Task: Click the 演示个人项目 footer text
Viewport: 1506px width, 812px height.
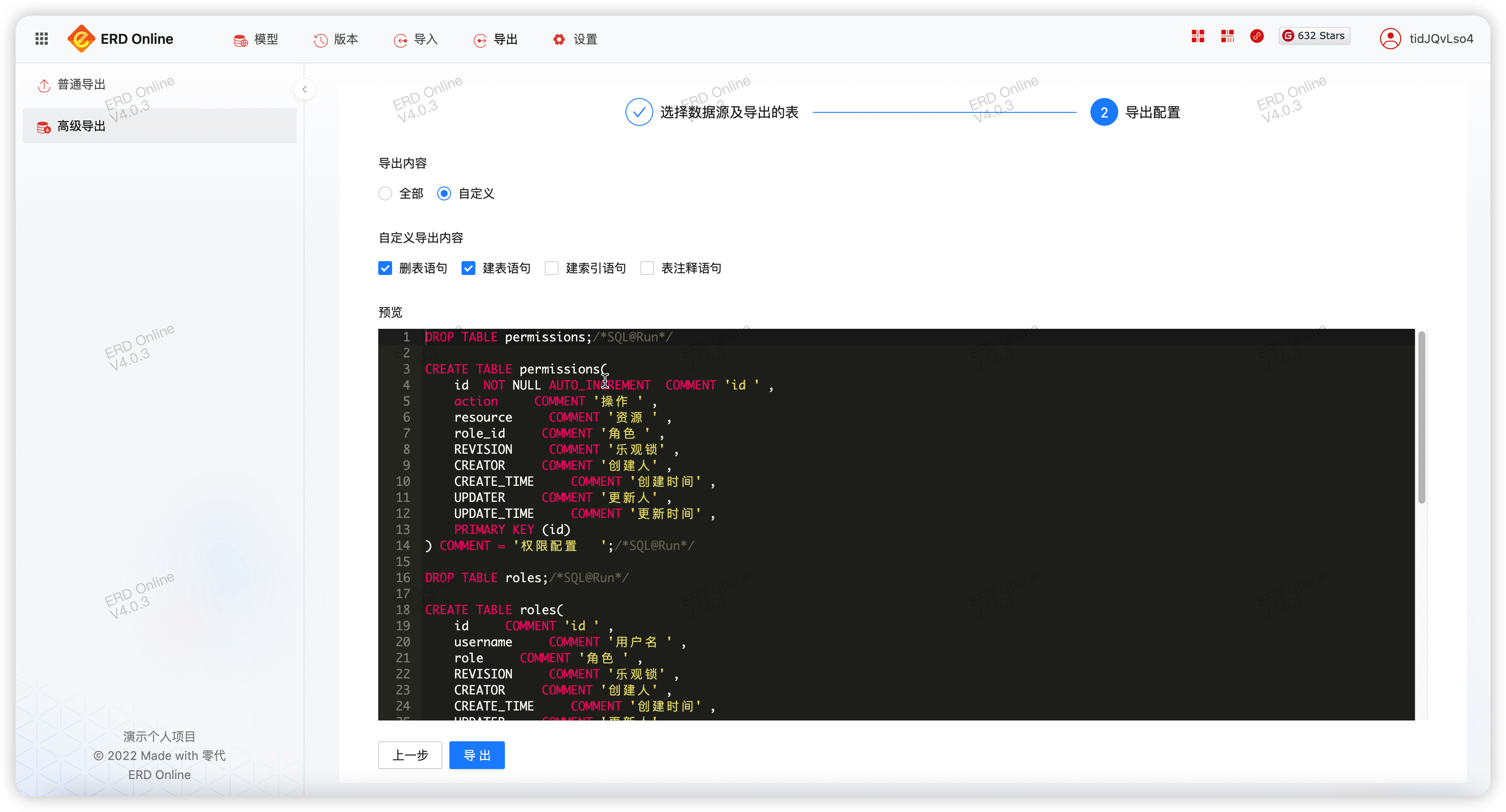Action: tap(160, 737)
